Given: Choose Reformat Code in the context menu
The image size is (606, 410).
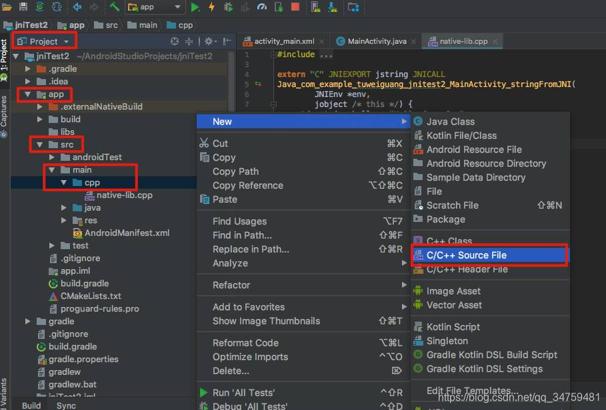Looking at the screenshot, I should coord(303,343).
